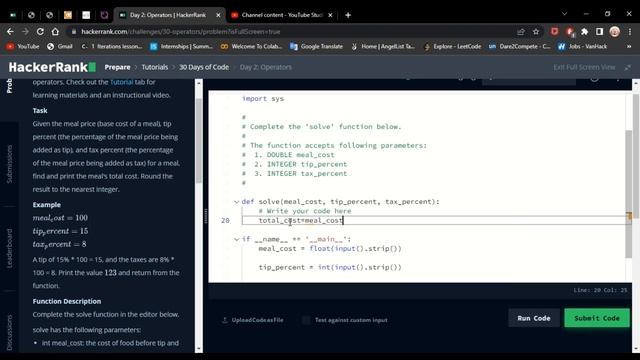This screenshot has width=640, height=360.
Task: Select the Day 2: Operators HackerRank tab
Action: click(x=168, y=15)
